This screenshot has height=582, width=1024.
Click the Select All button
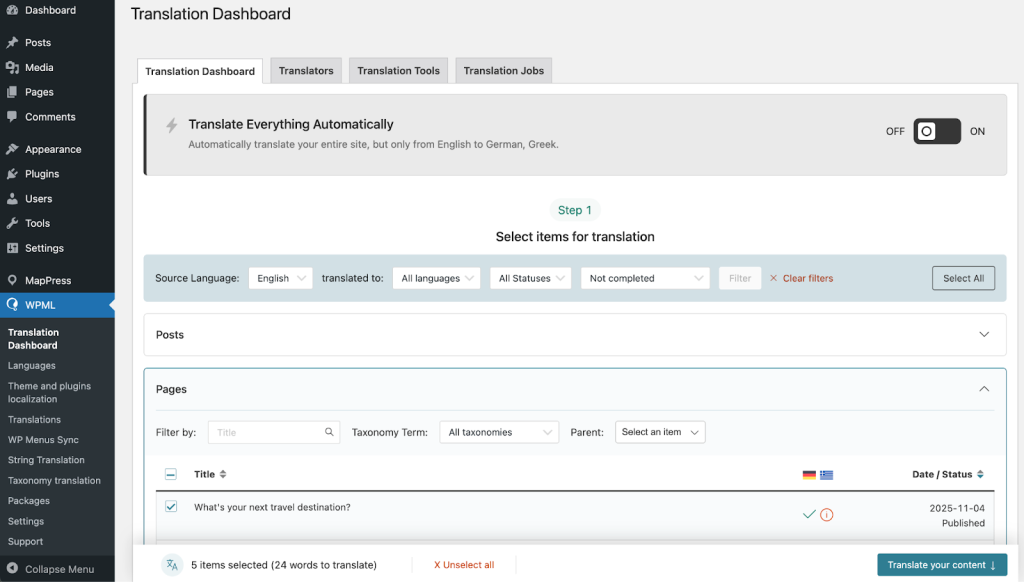coord(963,278)
